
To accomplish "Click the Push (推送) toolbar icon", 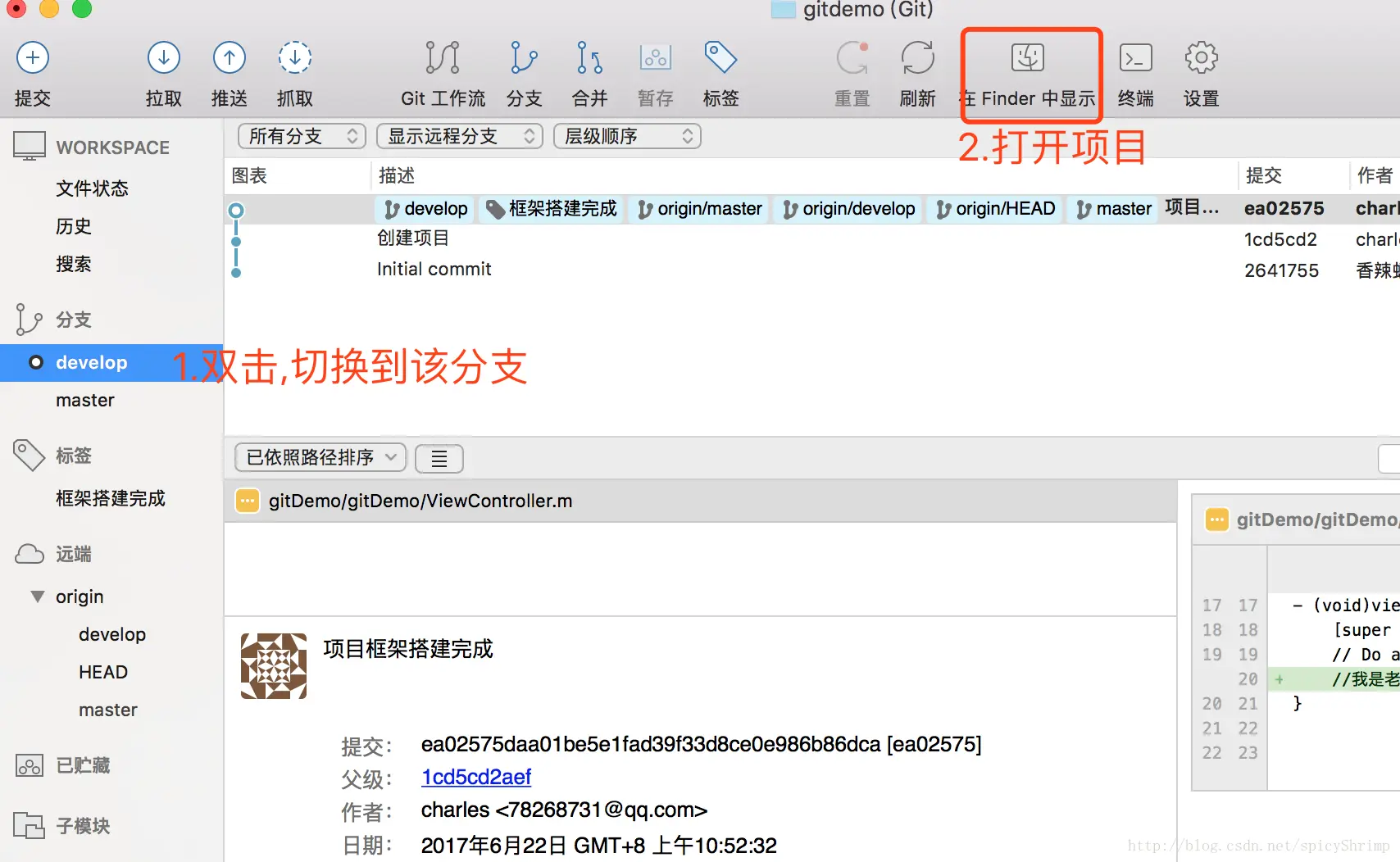I will [230, 57].
